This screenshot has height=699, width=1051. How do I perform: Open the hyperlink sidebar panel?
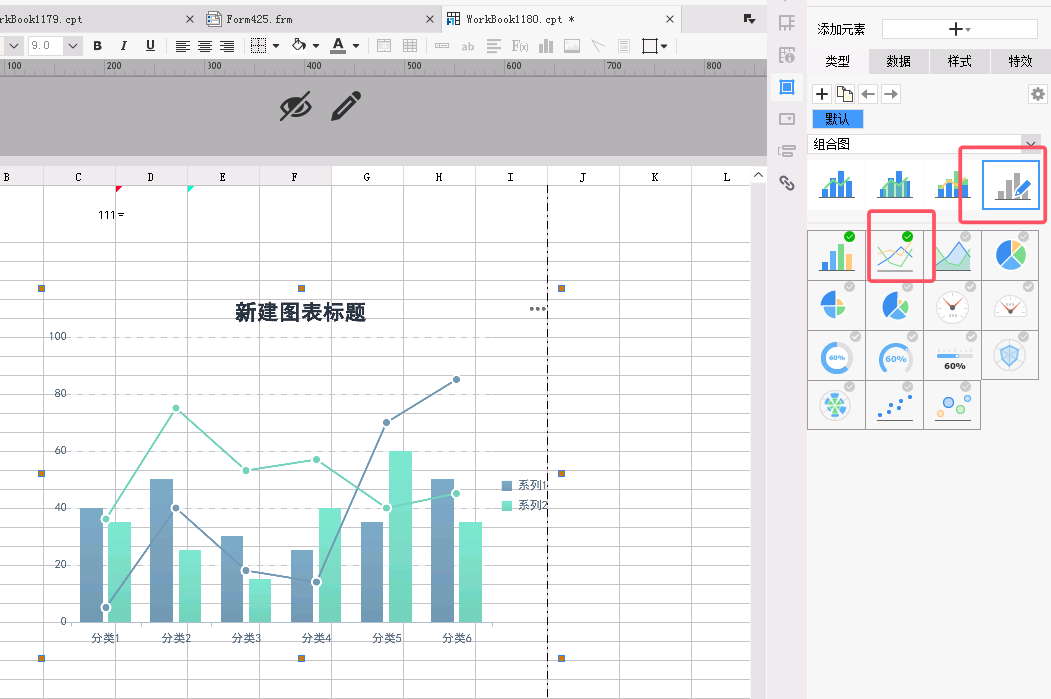[x=787, y=182]
